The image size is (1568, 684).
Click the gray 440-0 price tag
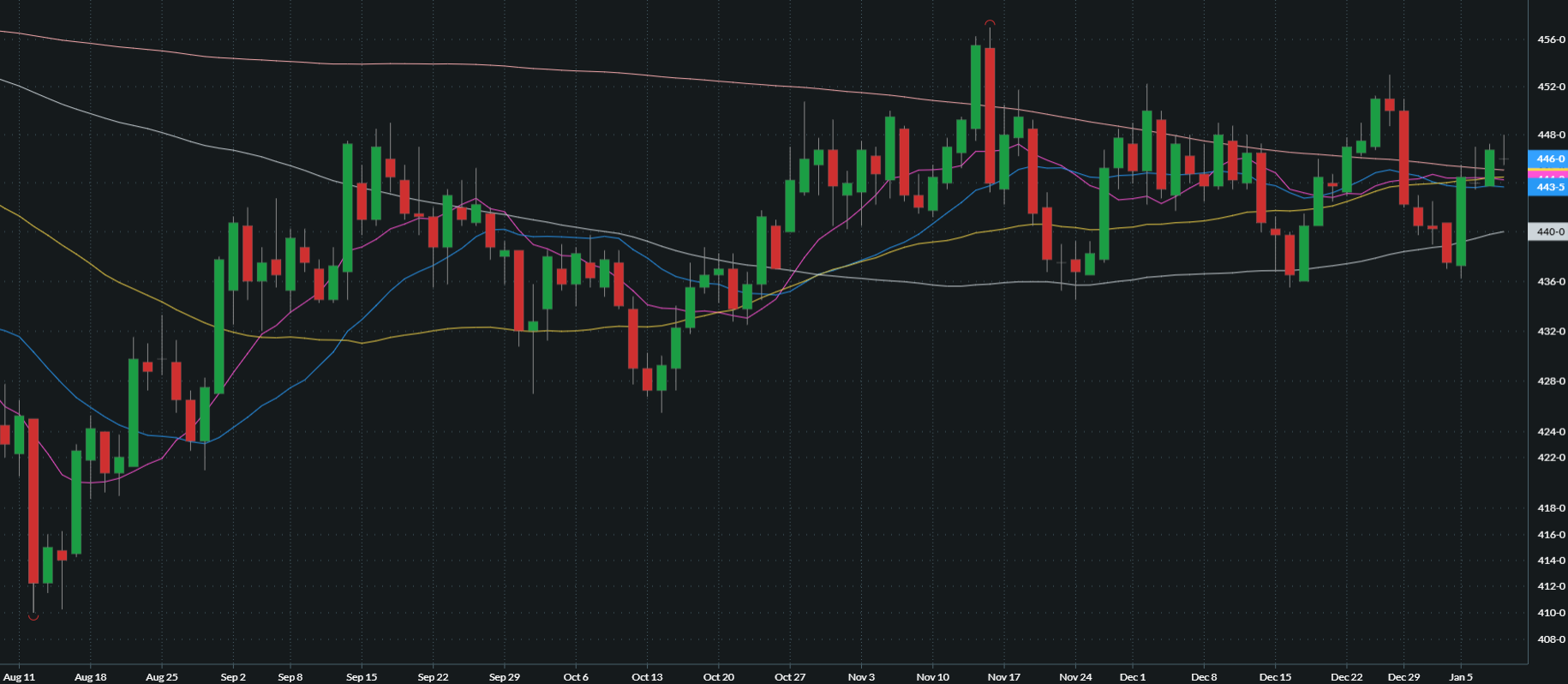(x=1548, y=231)
